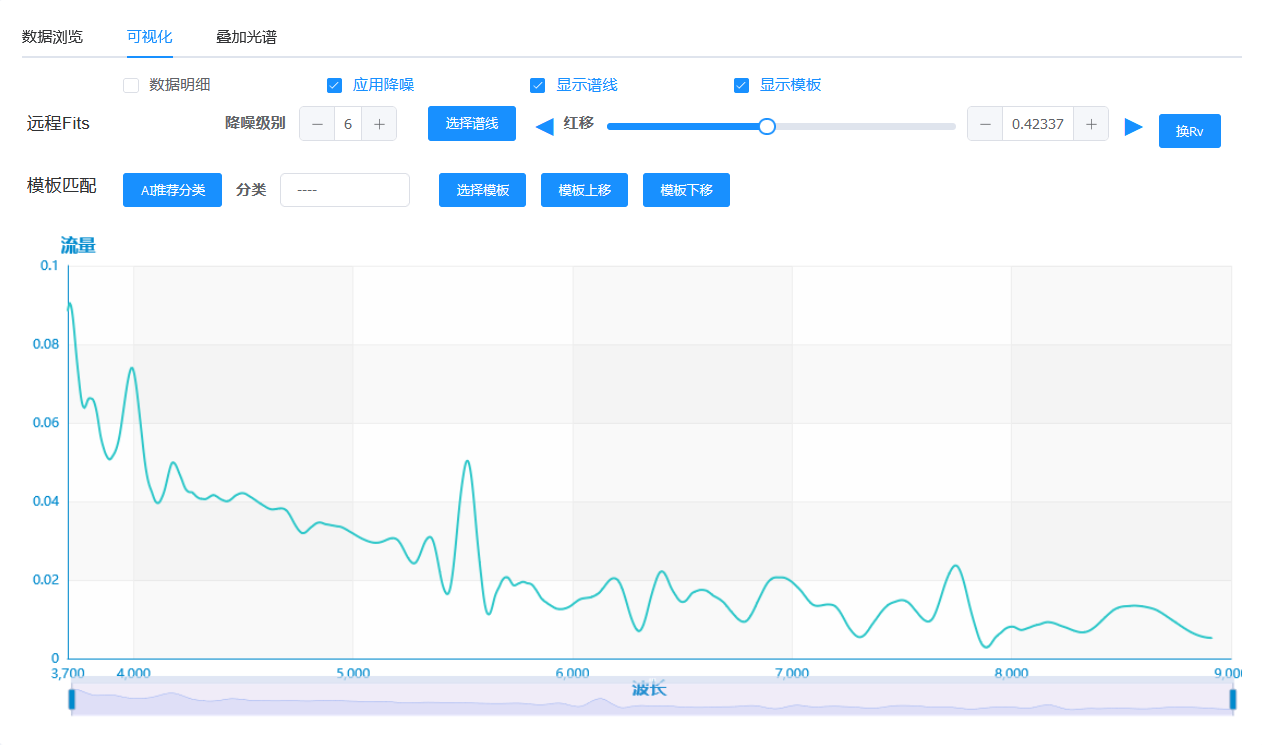Click the 分类 input field
The height and width of the screenshot is (745, 1262).
point(344,190)
